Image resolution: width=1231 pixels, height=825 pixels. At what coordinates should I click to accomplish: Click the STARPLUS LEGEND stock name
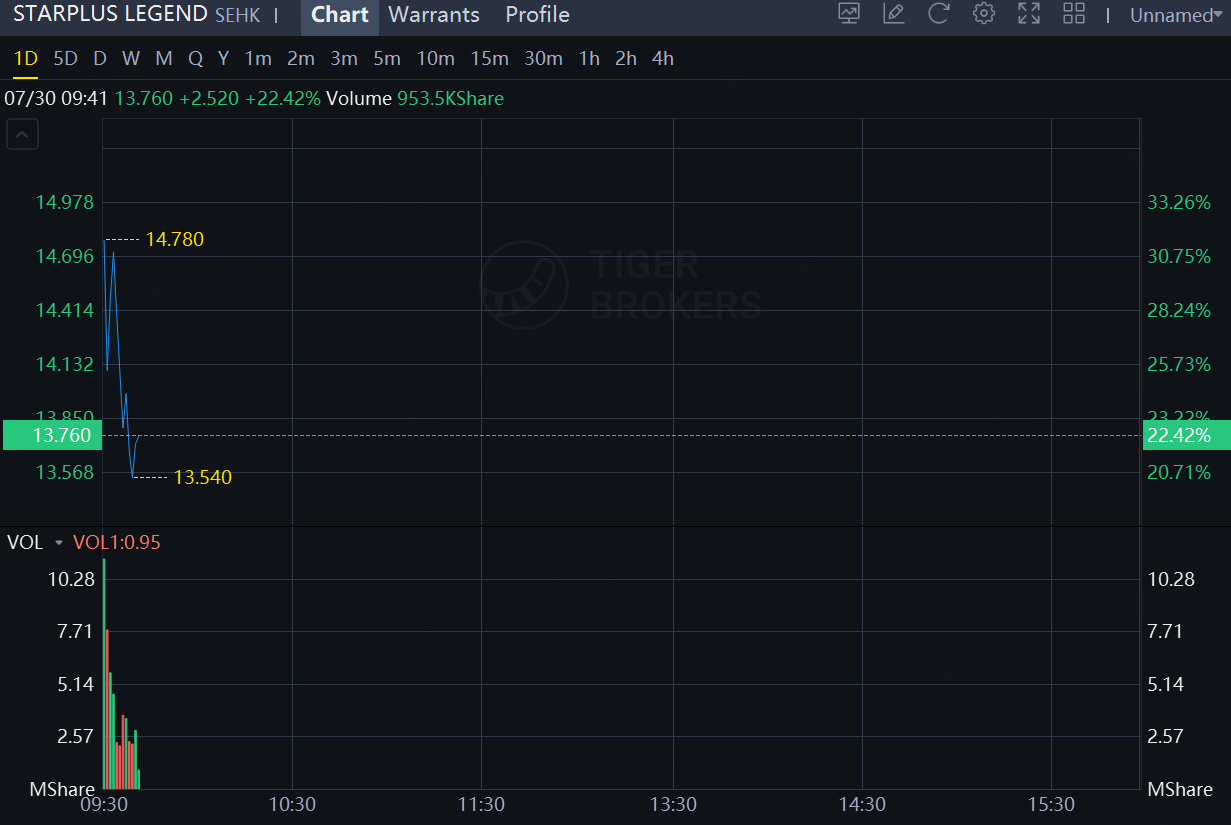coord(110,15)
